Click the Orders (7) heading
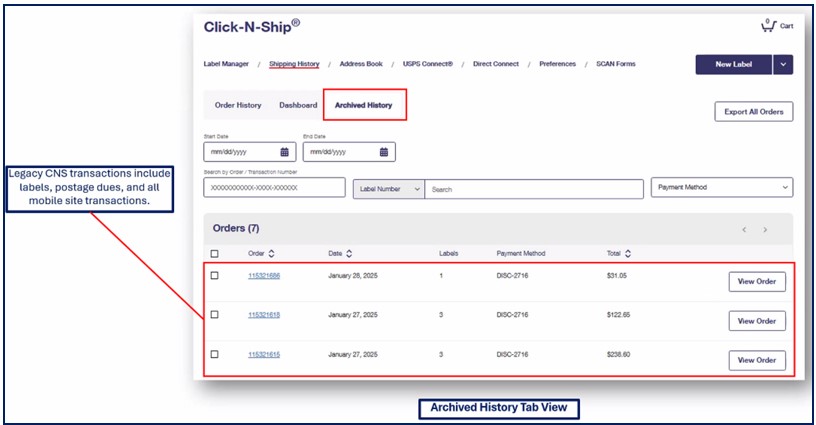Image resolution: width=816 pixels, height=425 pixels. pos(236,228)
